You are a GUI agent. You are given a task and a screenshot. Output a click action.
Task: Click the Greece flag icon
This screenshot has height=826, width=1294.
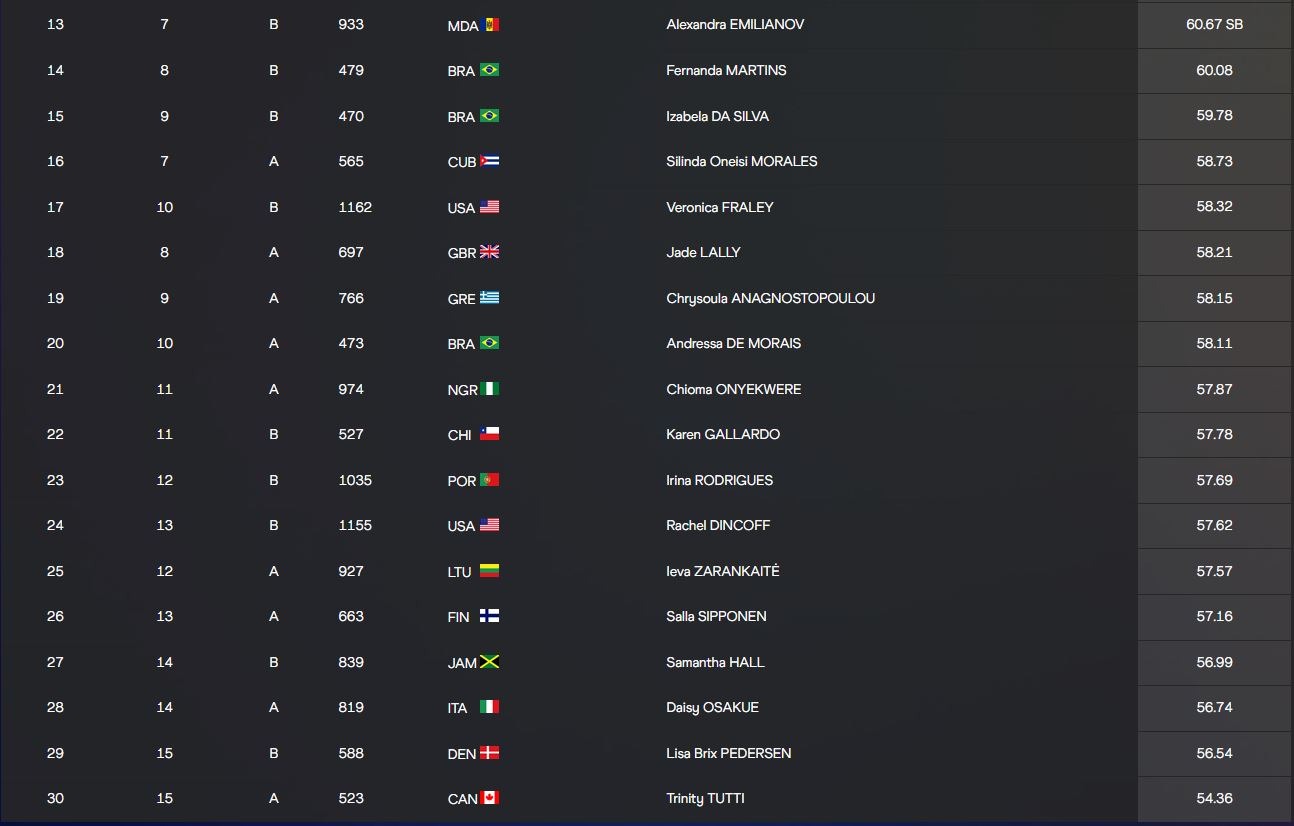(490, 298)
